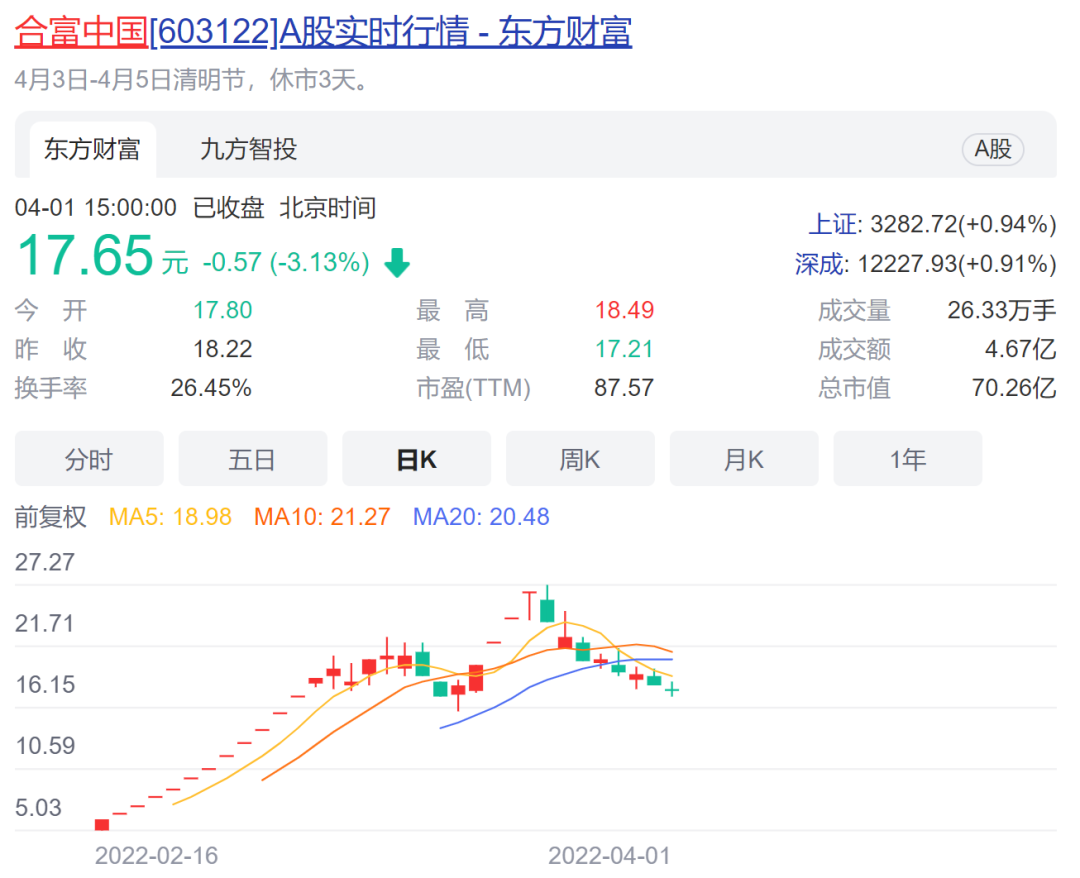Show the 分时 intraday chart
The image size is (1080, 878).
click(x=89, y=459)
